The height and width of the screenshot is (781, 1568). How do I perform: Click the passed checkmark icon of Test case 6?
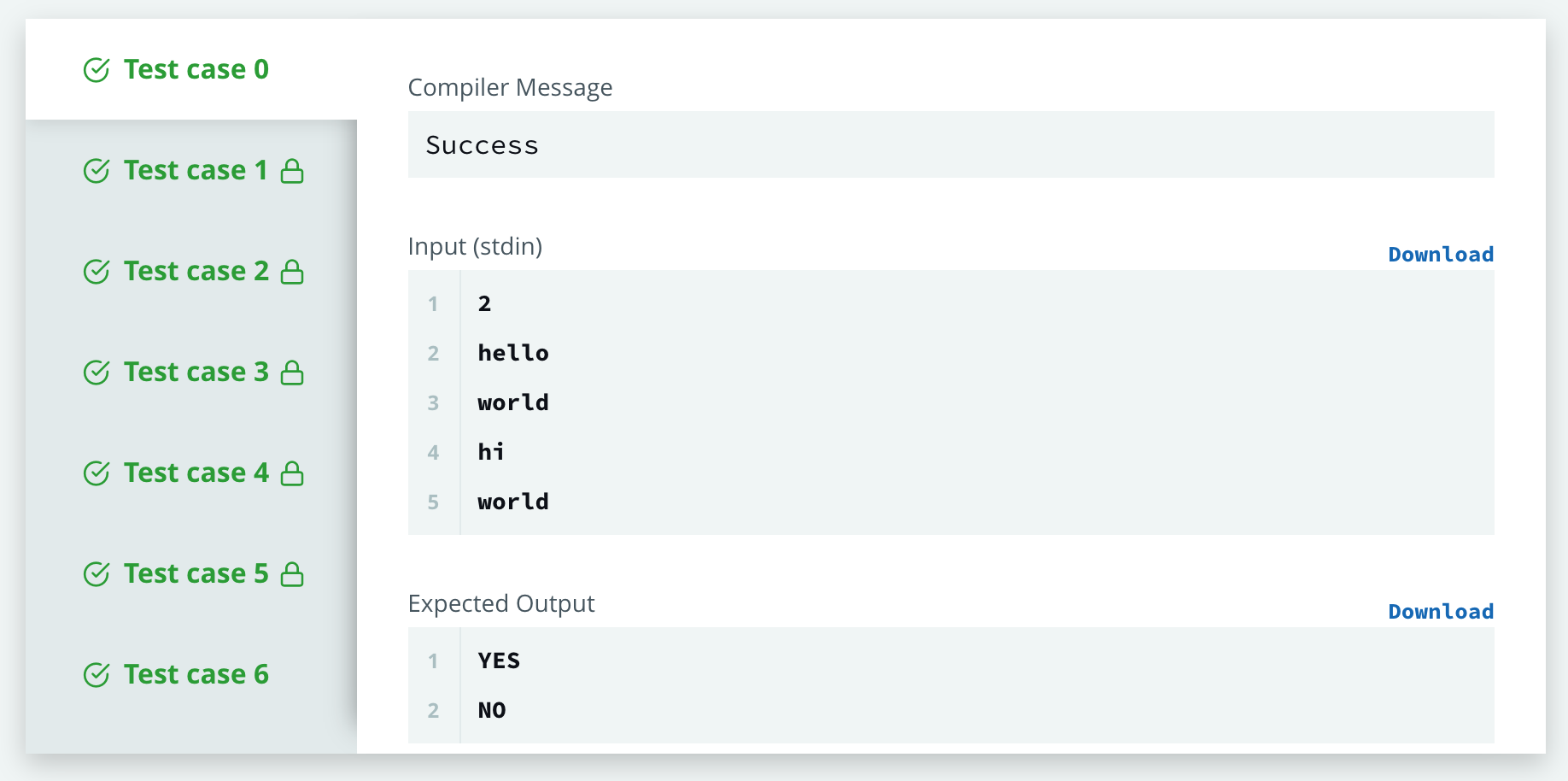97,675
